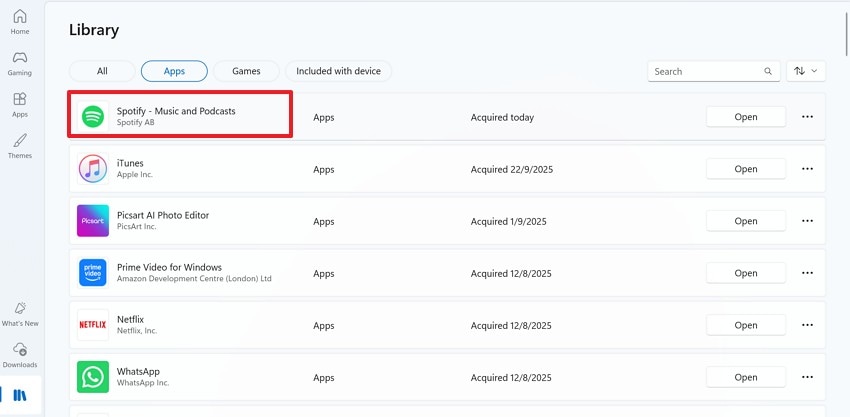Image resolution: width=850 pixels, height=417 pixels.
Task: Click the iTunes app icon
Action: click(x=93, y=169)
